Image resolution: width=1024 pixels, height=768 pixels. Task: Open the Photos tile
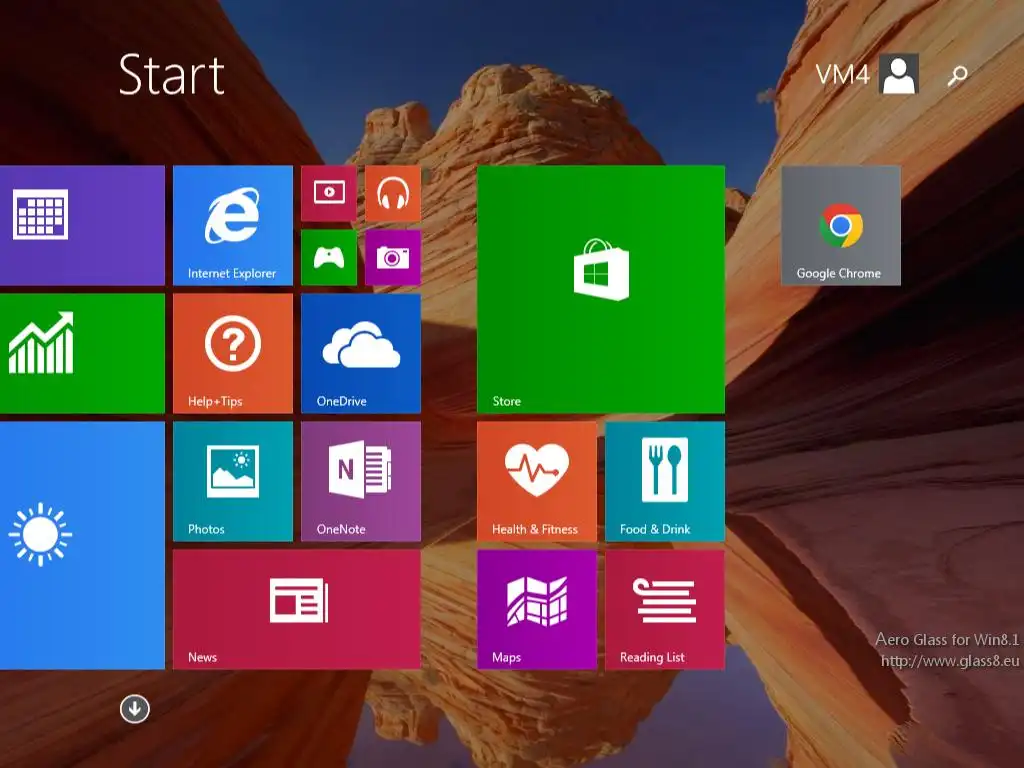pos(232,481)
